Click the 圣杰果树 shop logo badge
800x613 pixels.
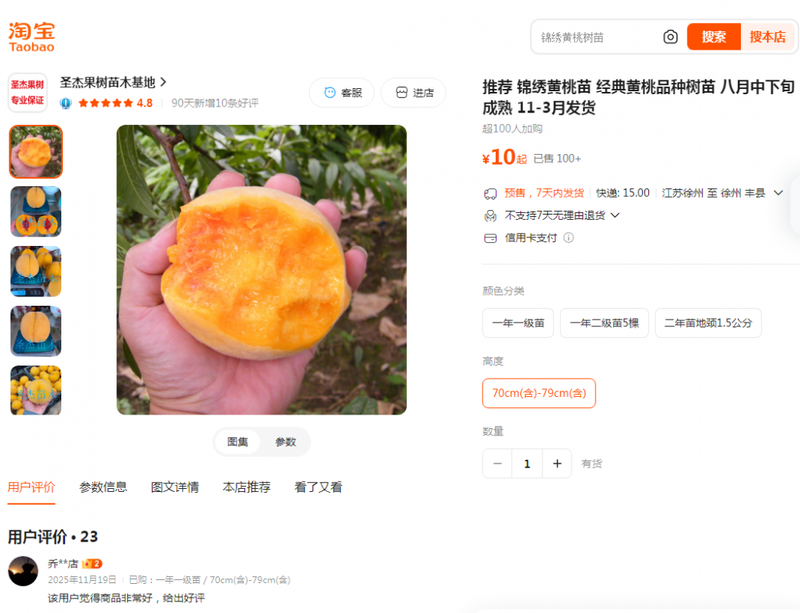(x=28, y=92)
